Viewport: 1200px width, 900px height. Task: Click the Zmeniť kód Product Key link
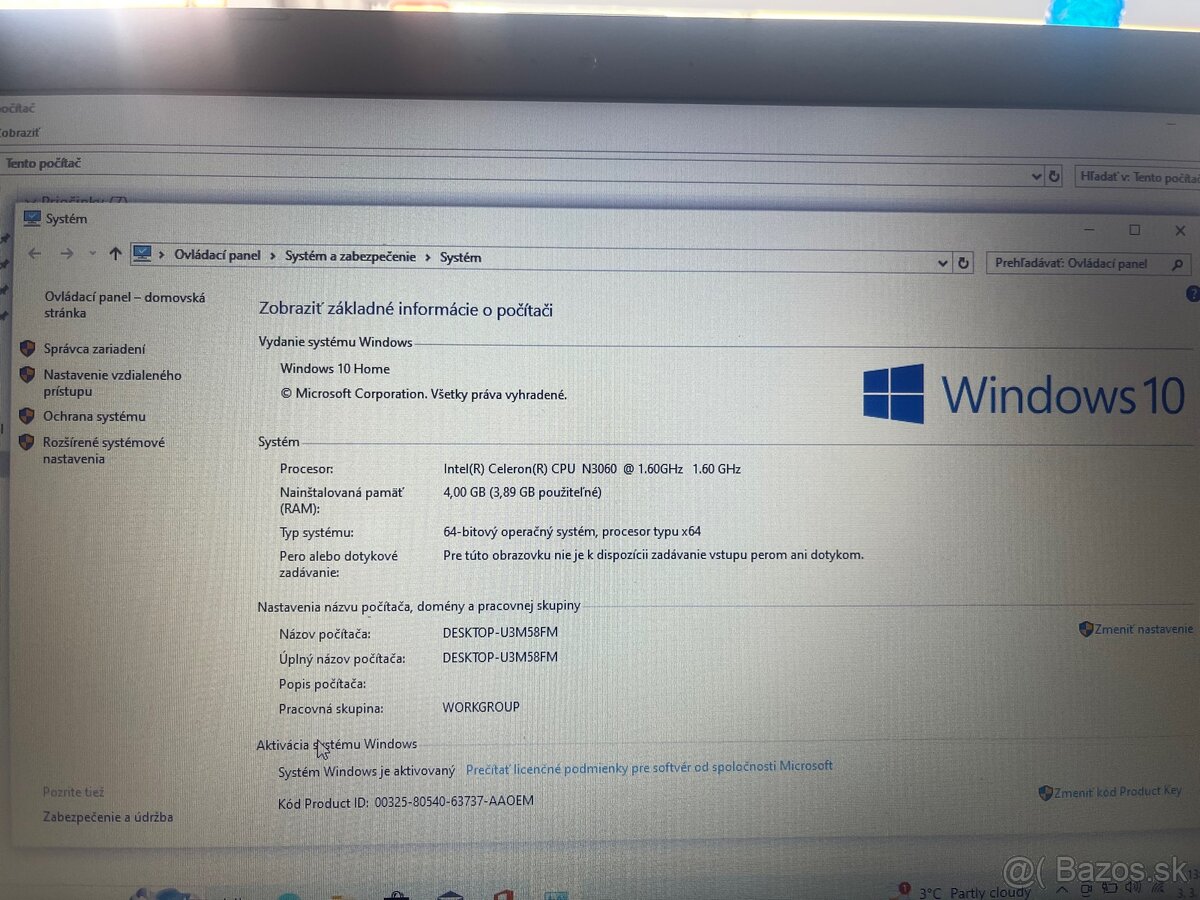point(1117,791)
